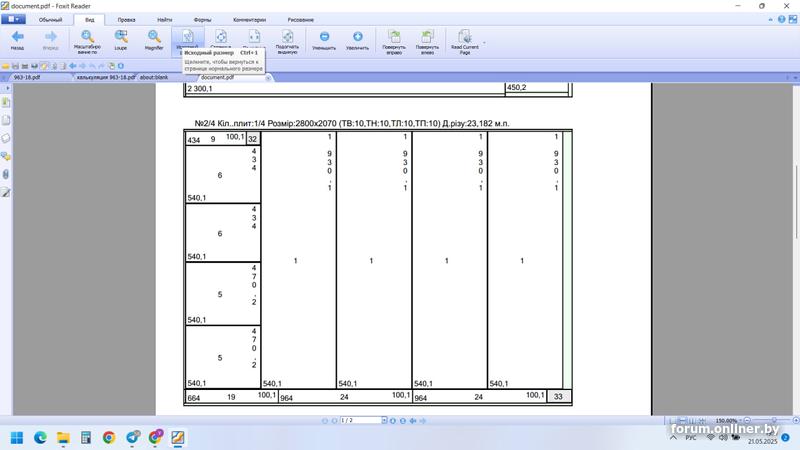Image resolution: width=800 pixels, height=450 pixels.
Task: Click the zoom out minus on slider
Action: (x=747, y=420)
